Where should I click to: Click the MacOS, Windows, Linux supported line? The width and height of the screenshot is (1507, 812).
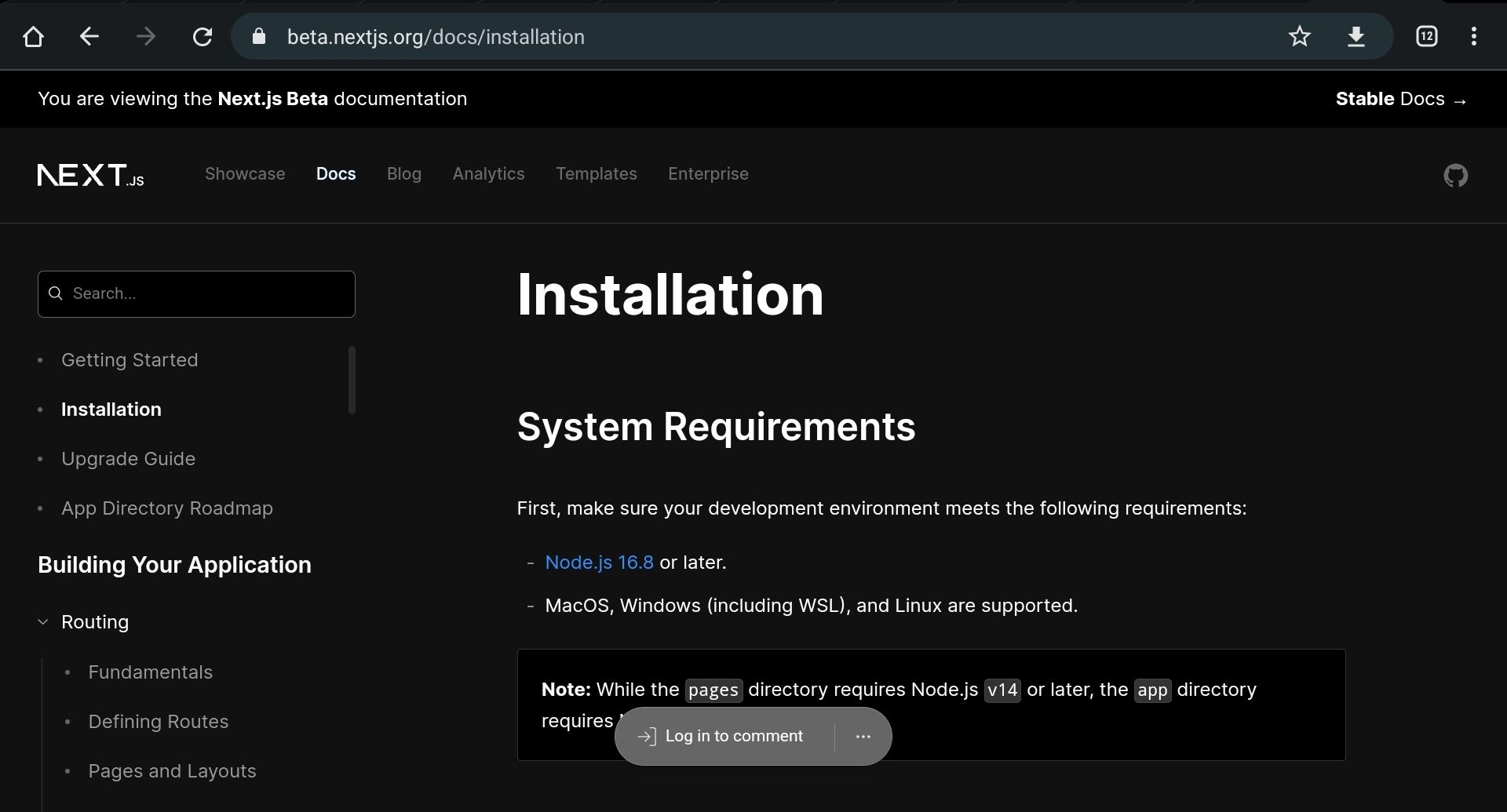[812, 606]
